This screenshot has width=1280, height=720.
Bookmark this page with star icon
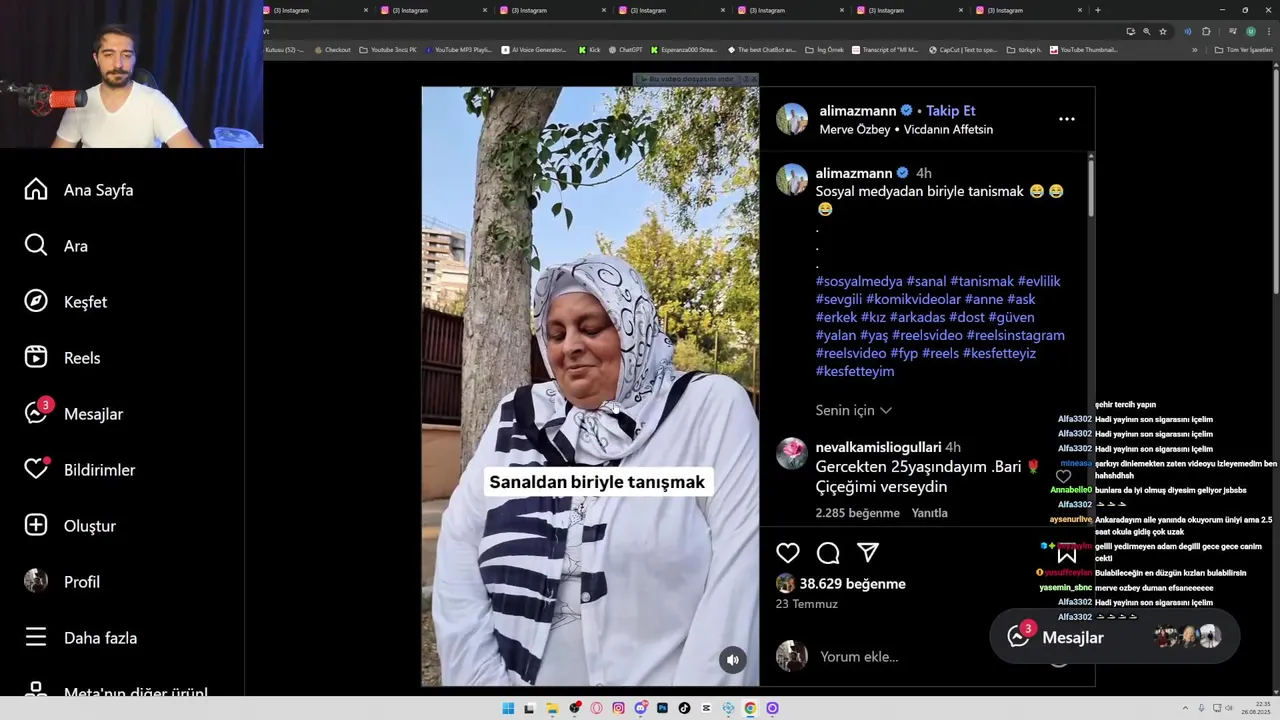[1163, 31]
